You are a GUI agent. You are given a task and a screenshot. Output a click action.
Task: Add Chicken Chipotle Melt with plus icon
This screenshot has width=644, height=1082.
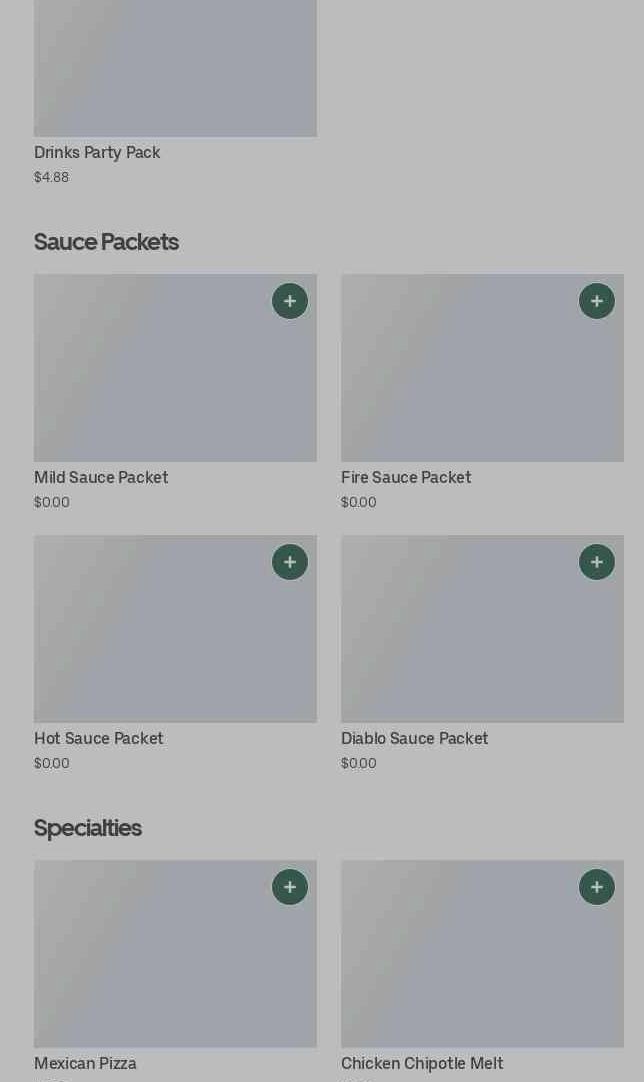pos(597,887)
